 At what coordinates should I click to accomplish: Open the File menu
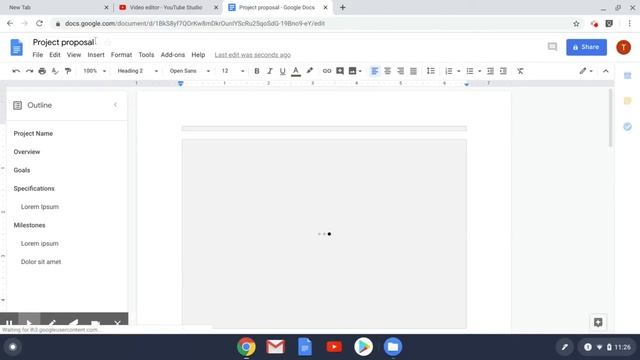coord(38,55)
